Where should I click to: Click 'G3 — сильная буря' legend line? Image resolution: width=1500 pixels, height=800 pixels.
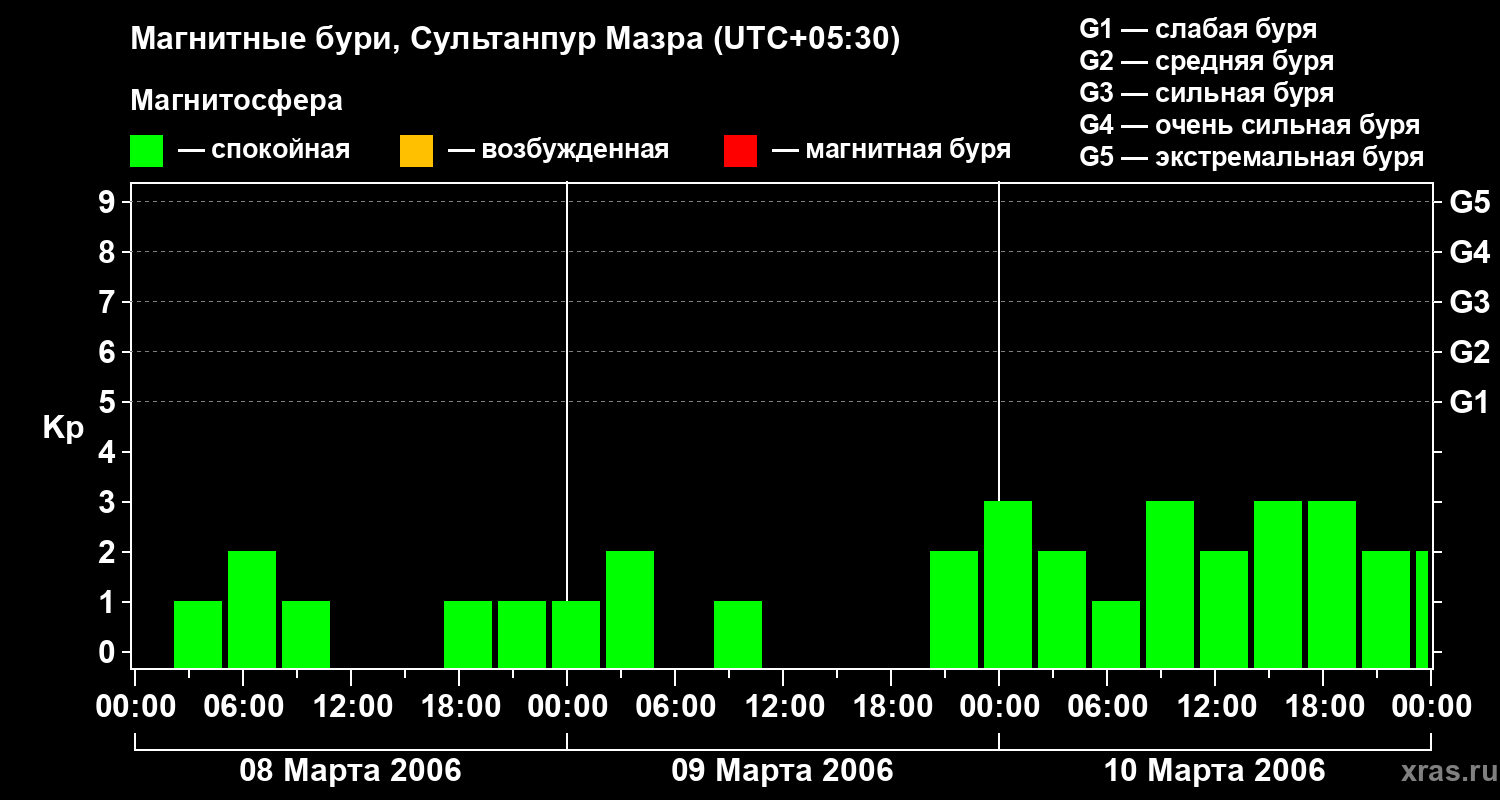pyautogui.click(x=1206, y=93)
